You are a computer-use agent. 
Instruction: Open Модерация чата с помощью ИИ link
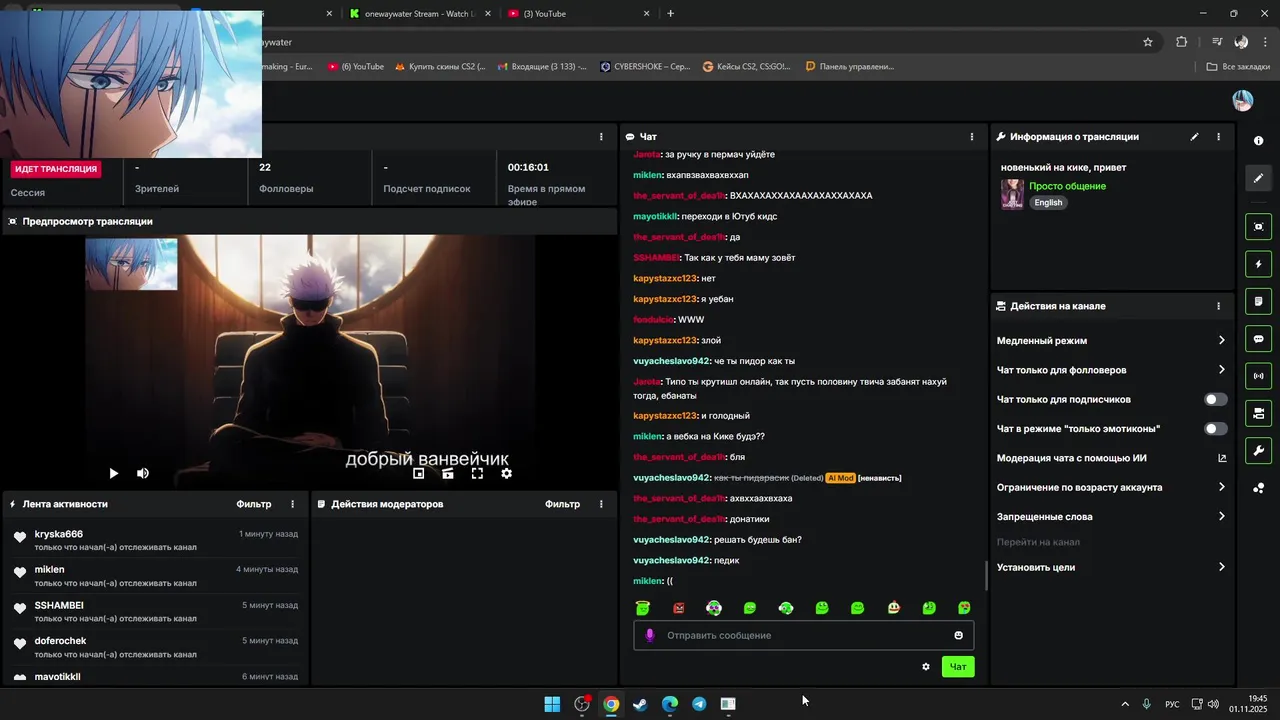pyautogui.click(x=1111, y=458)
